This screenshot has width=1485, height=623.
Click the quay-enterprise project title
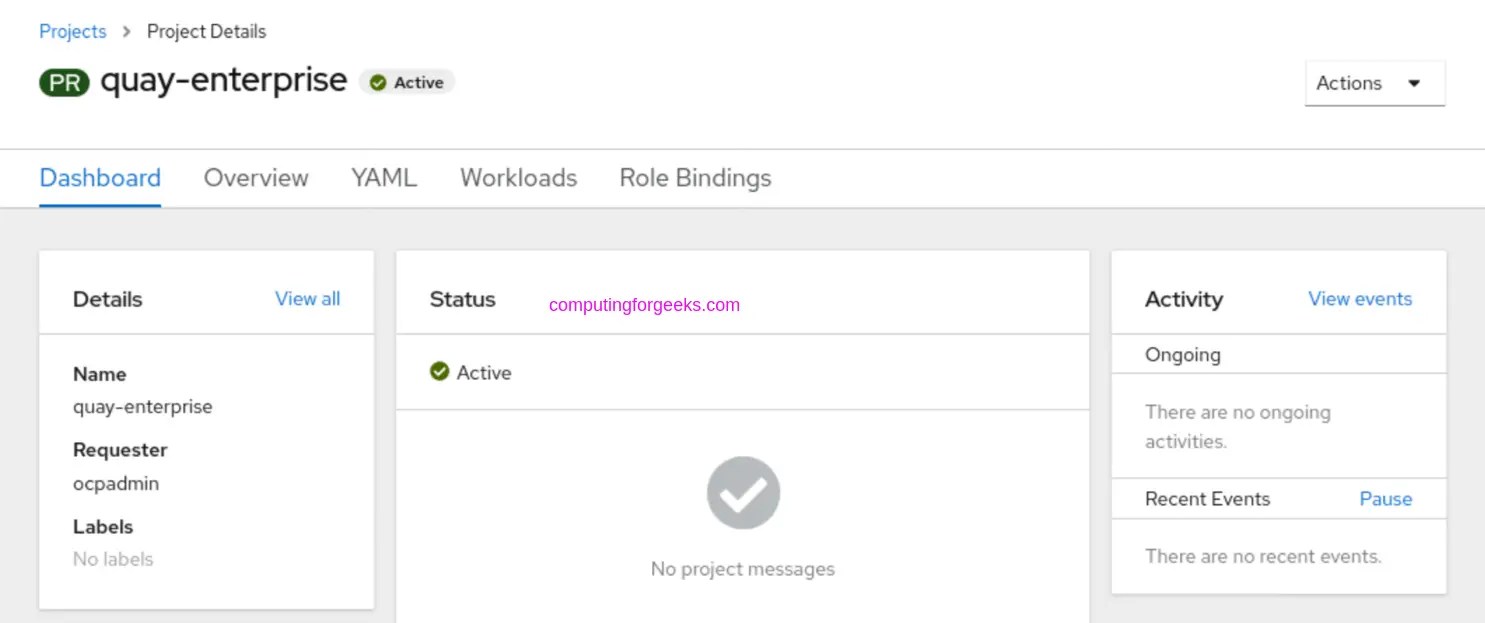[x=223, y=81]
